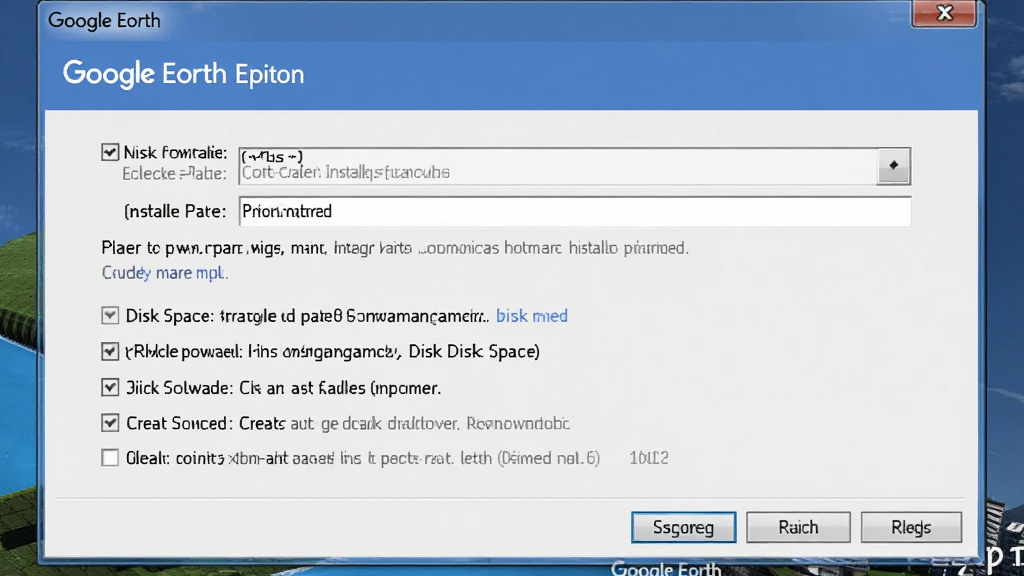Click the Raich button
The height and width of the screenshot is (576, 1024).
(798, 527)
